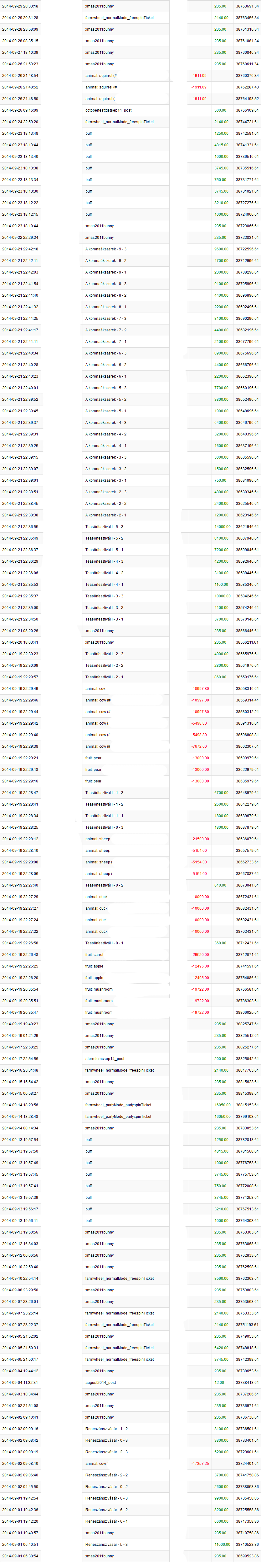Click timestamp 2014-09-01 06:38:54
This screenshot has height=1568, width=261.
point(19,1556)
